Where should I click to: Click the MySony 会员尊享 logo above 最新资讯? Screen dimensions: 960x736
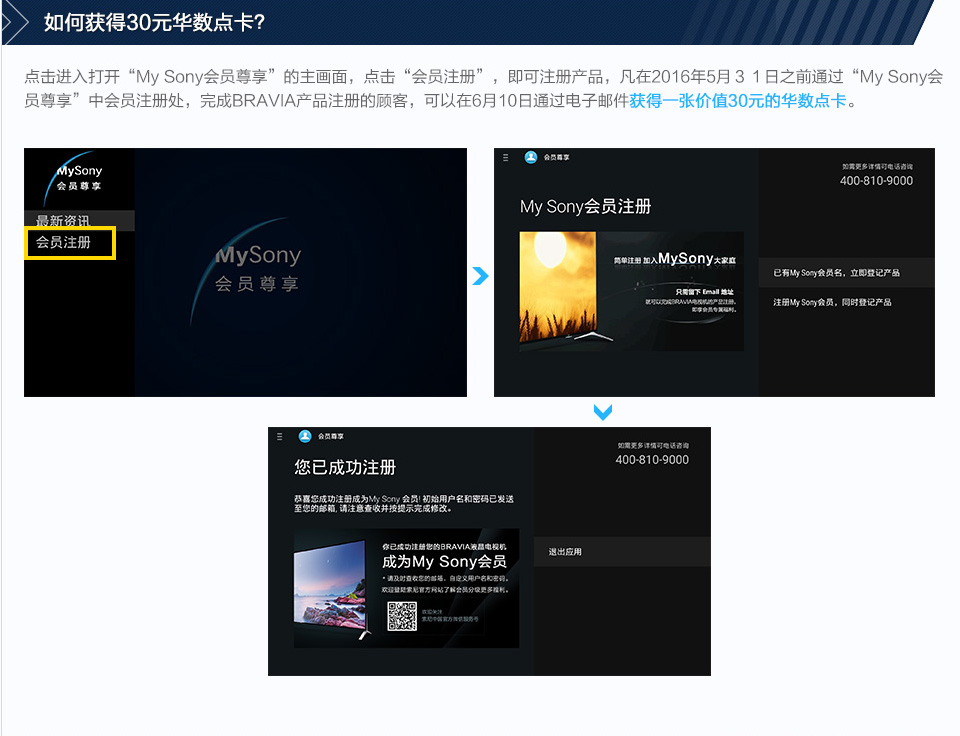coord(75,177)
